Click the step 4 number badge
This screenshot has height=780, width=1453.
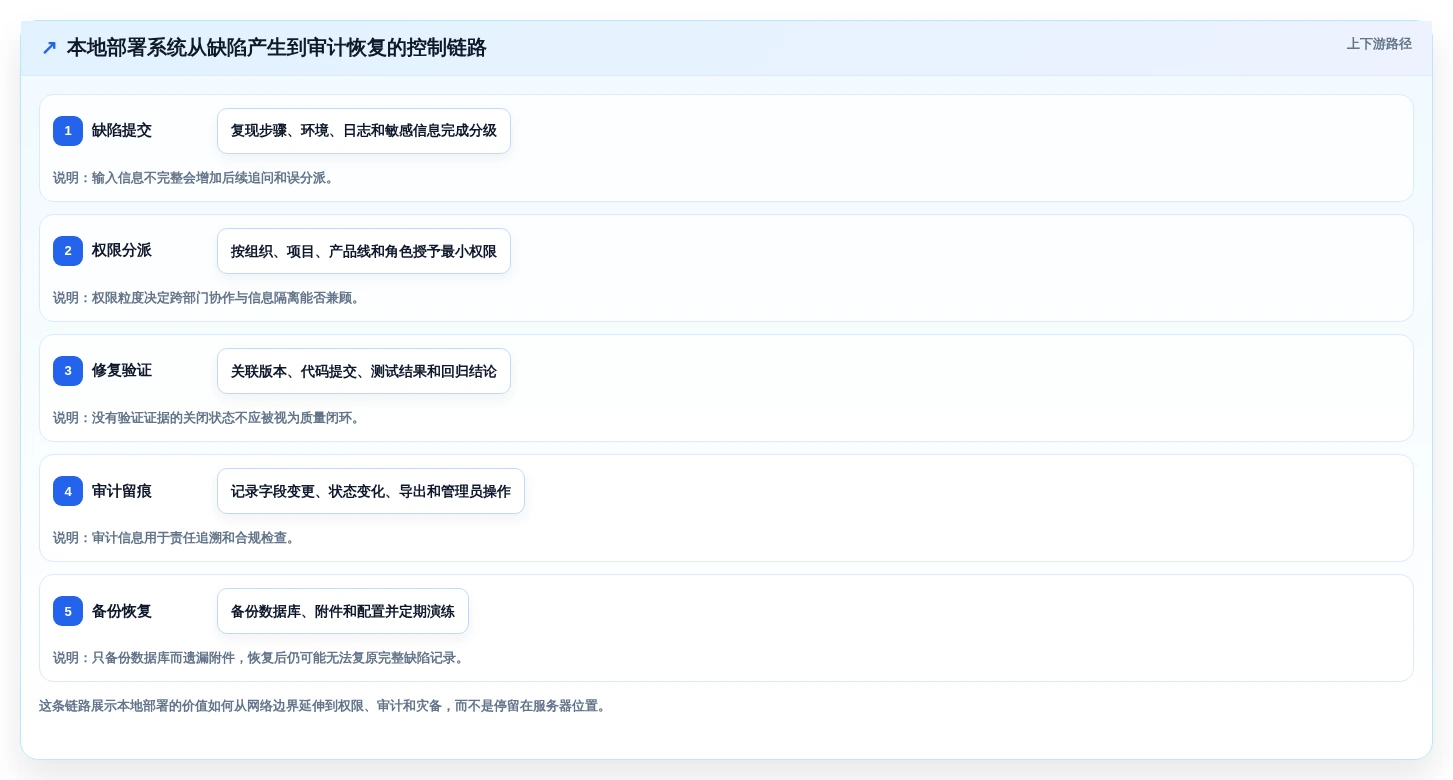(68, 491)
